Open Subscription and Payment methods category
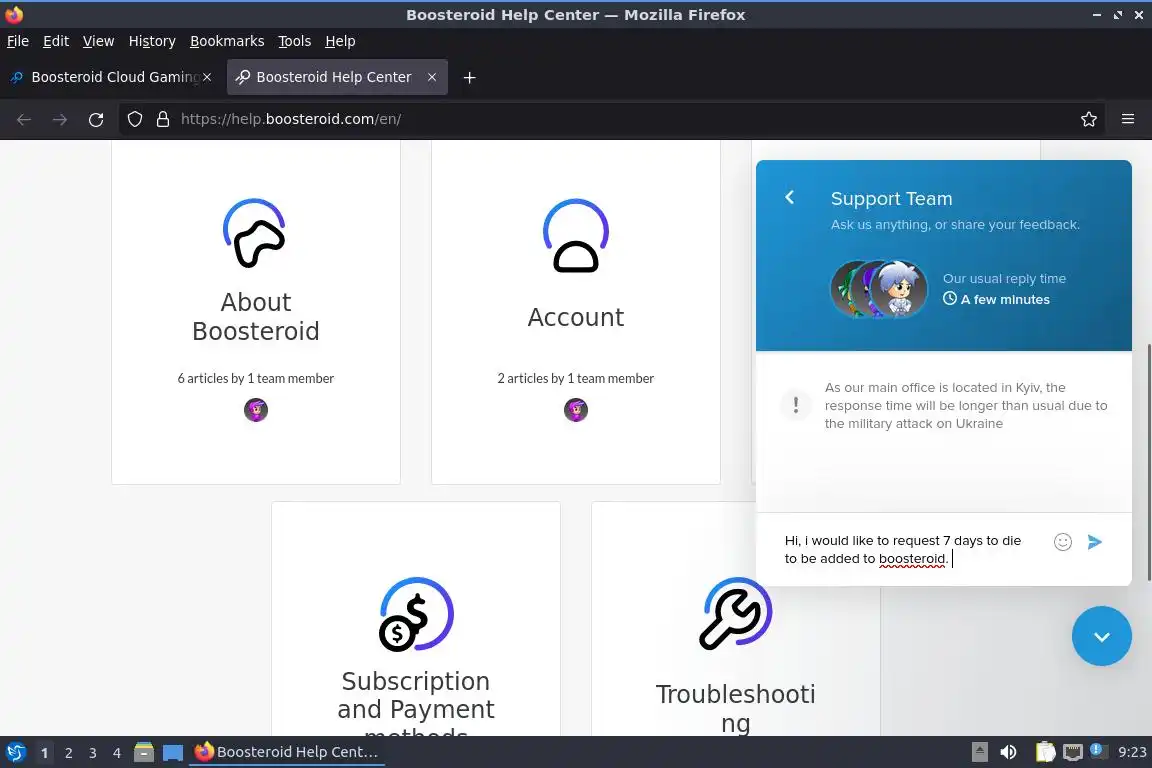Screen dimensions: 1152x768 click(x=416, y=702)
